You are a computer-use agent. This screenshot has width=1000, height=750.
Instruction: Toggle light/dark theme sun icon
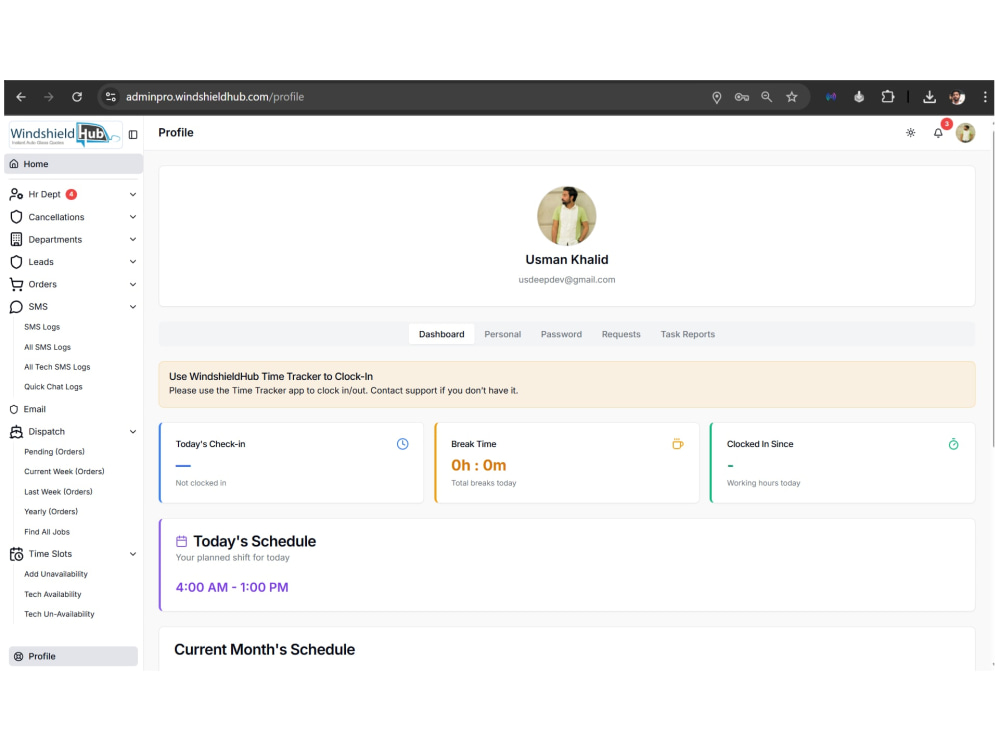point(910,133)
